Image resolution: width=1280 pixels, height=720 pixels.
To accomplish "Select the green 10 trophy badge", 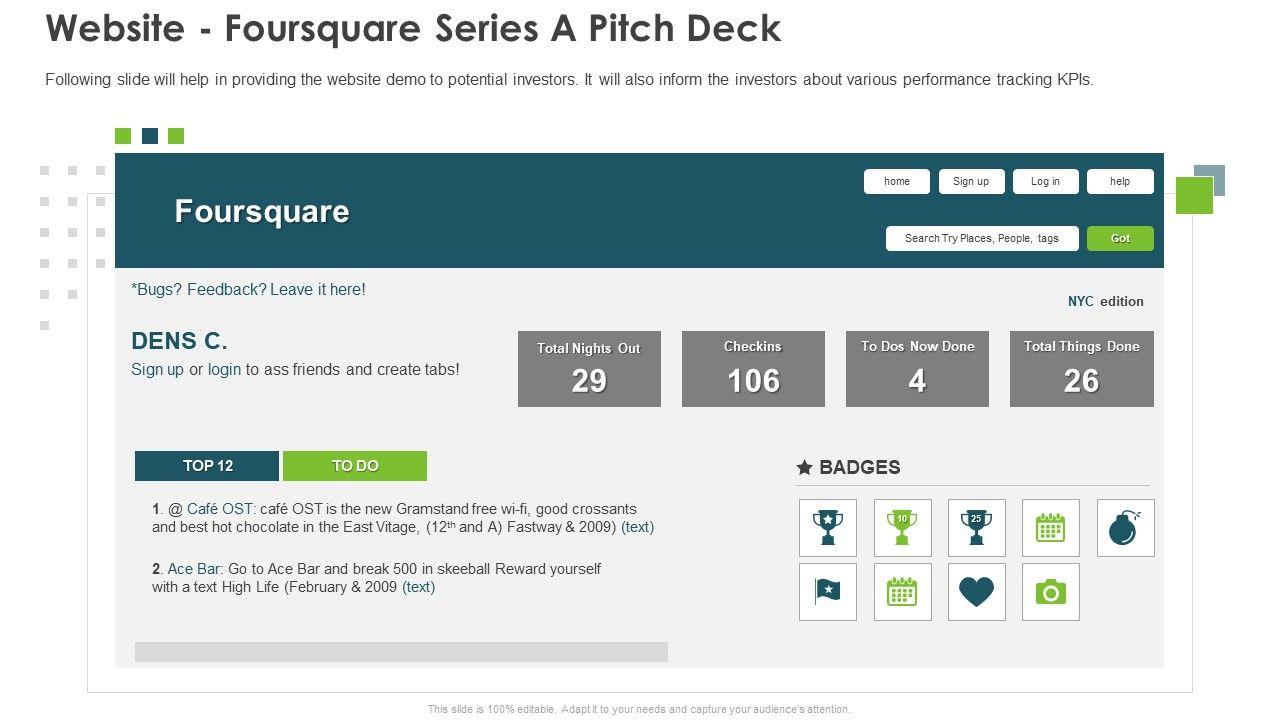I will tap(902, 528).
